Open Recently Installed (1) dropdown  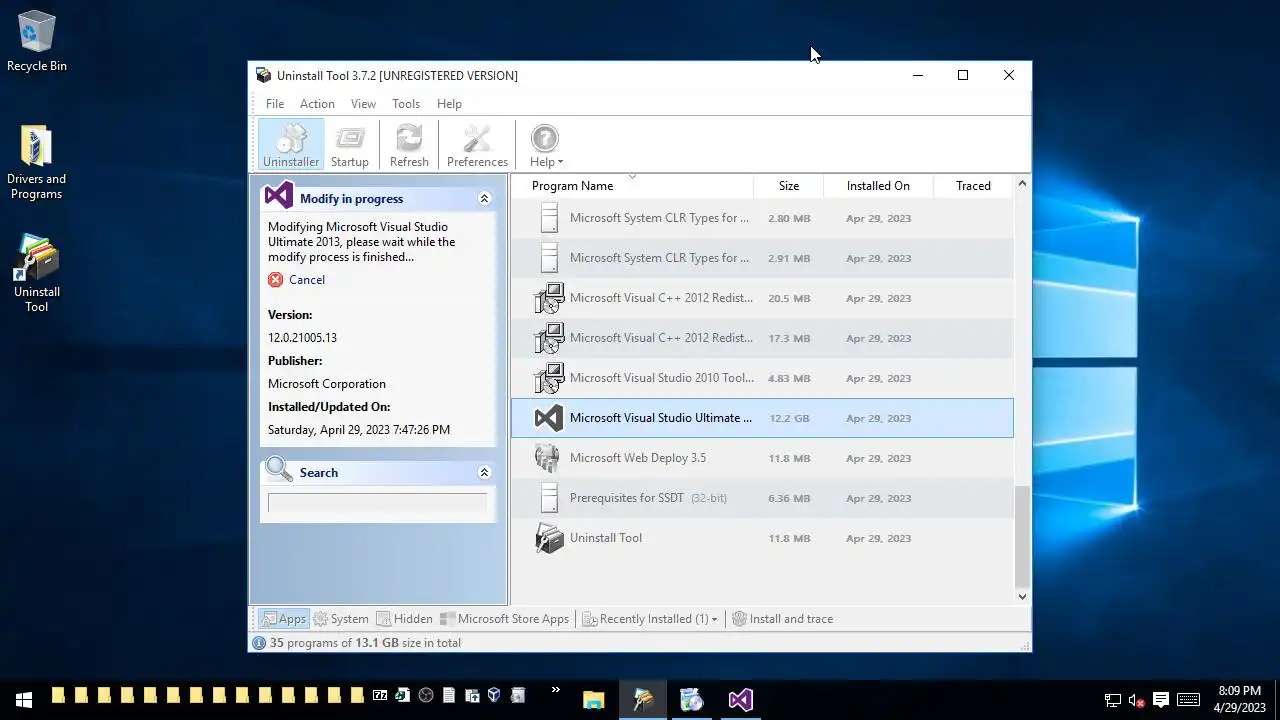pos(650,619)
